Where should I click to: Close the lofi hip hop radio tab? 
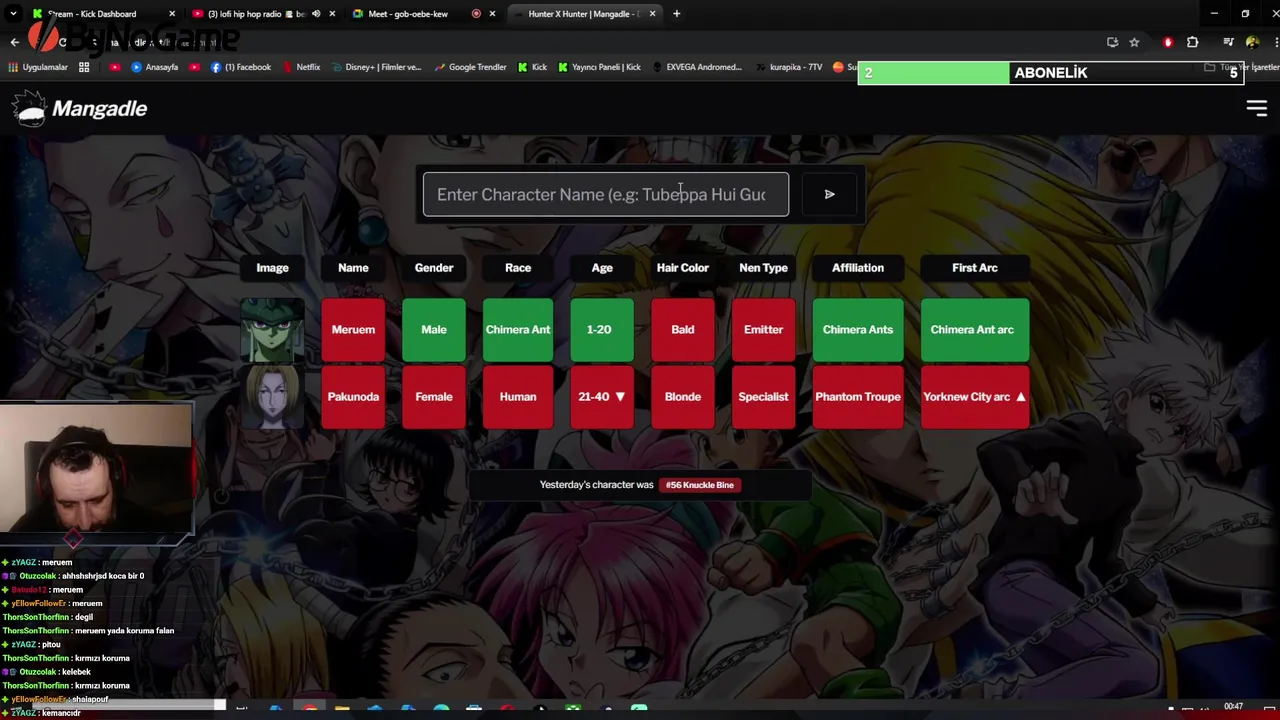point(331,14)
